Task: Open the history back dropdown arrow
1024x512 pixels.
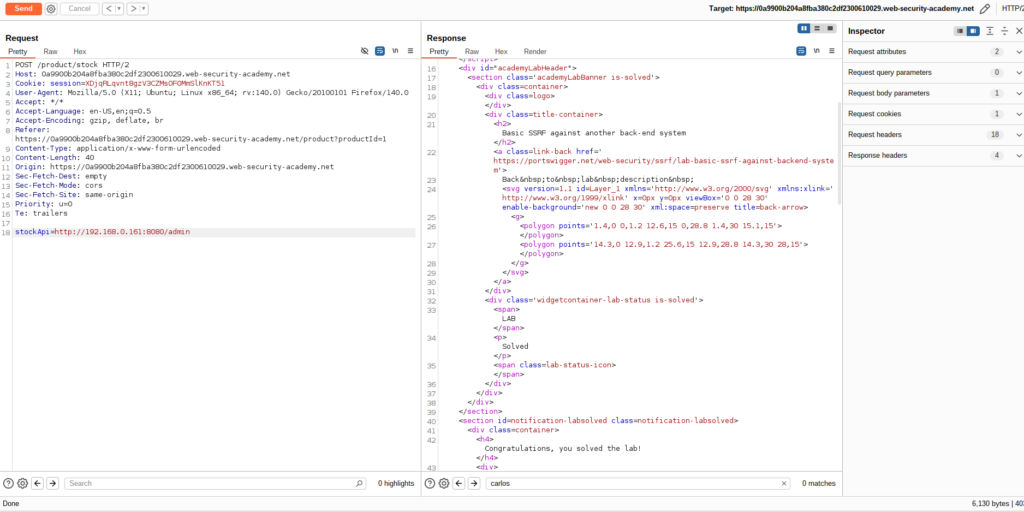Action: coord(119,9)
